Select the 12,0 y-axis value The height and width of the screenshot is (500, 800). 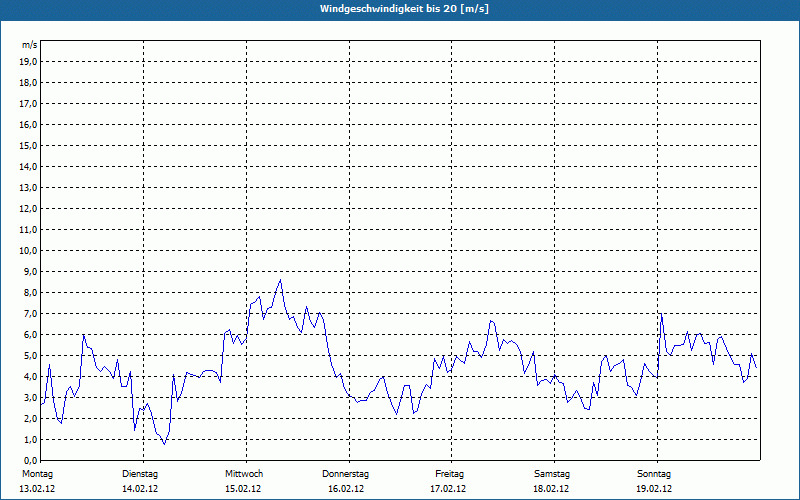[29, 209]
